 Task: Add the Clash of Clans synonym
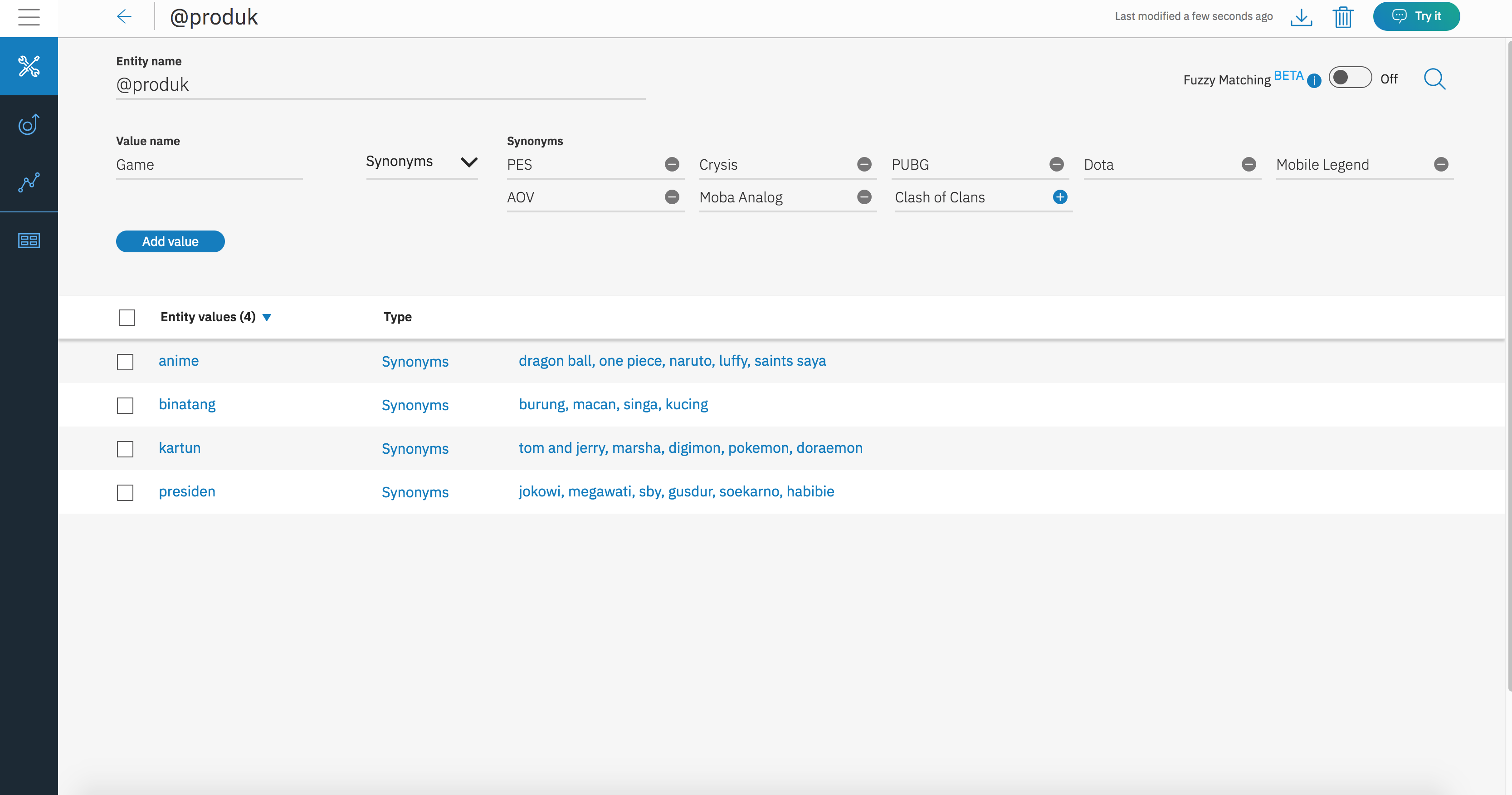click(1060, 197)
